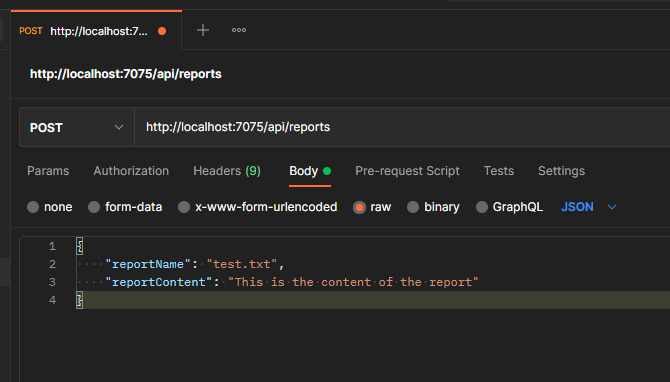Open the Pre-request Script tab
Image resolution: width=670 pixels, height=382 pixels.
tap(407, 171)
